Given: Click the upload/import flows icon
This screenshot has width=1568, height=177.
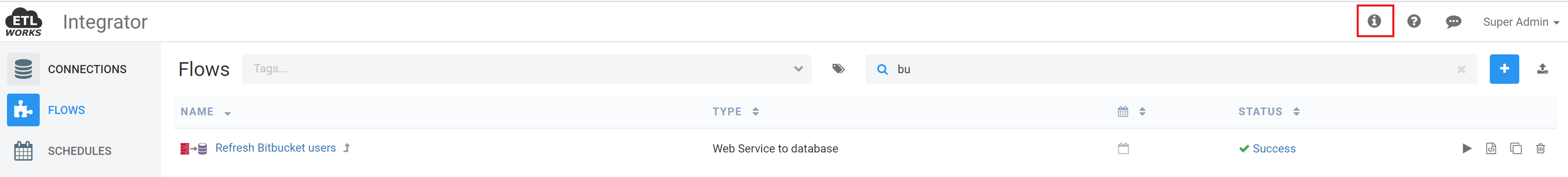Looking at the screenshot, I should [x=1542, y=69].
